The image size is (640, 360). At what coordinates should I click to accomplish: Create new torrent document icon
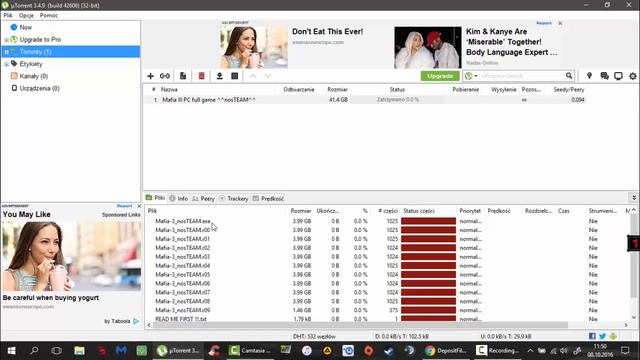(183, 76)
